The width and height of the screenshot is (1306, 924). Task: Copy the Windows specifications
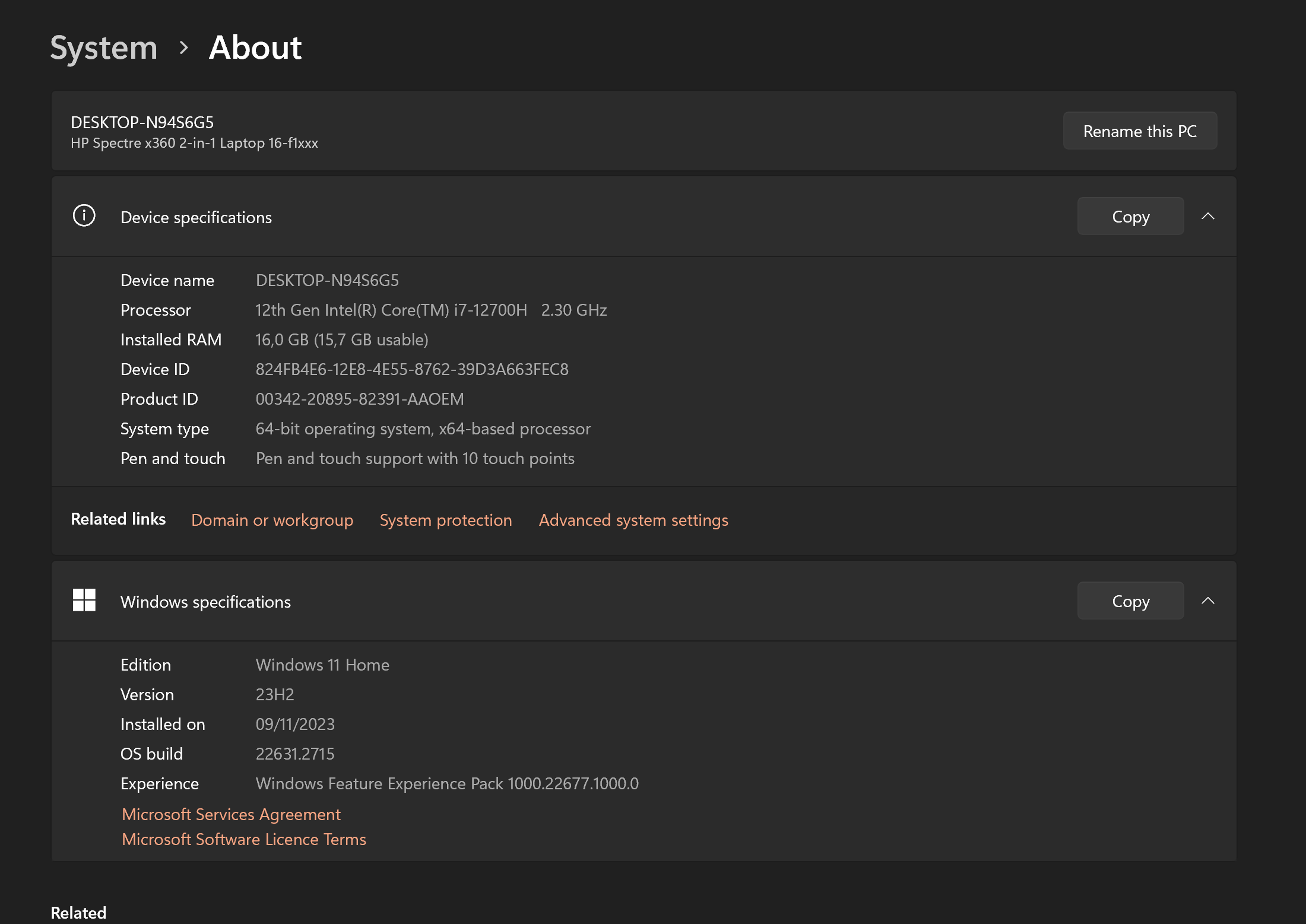point(1130,601)
